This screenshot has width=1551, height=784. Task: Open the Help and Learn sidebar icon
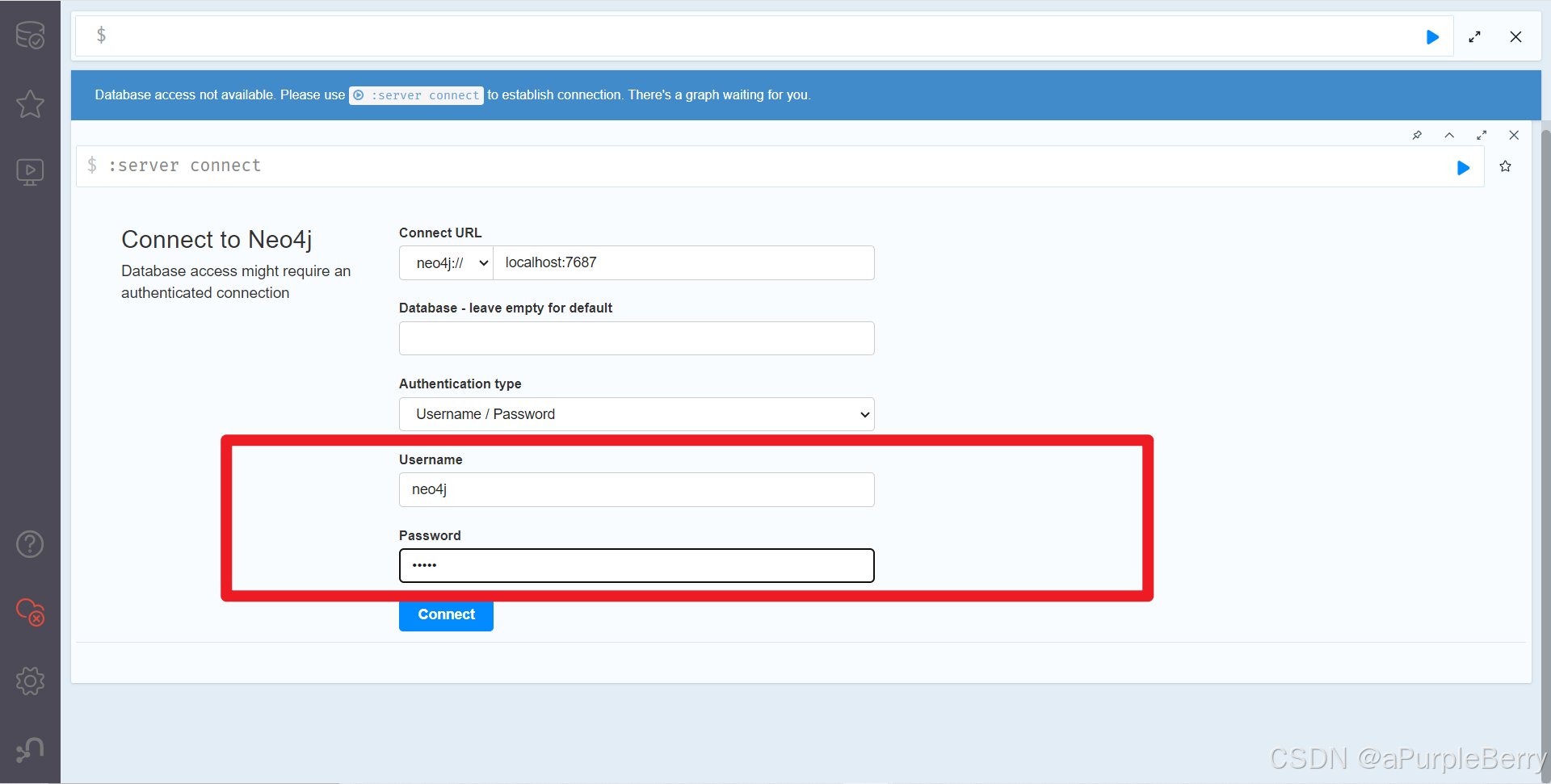[30, 544]
